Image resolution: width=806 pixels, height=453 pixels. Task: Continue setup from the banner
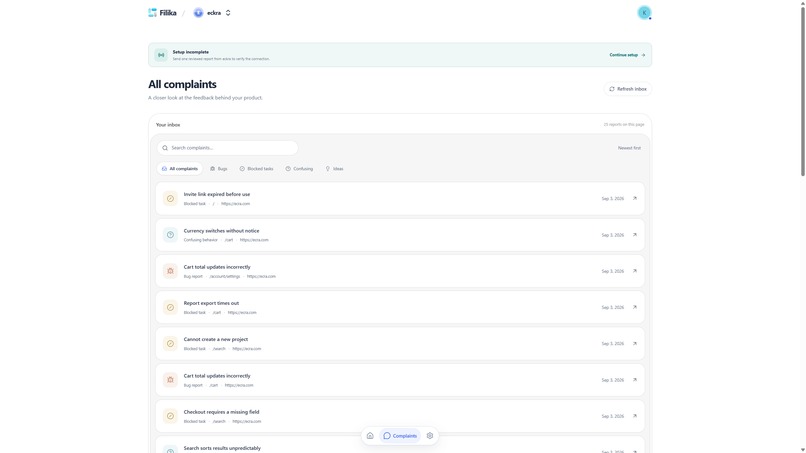point(627,55)
